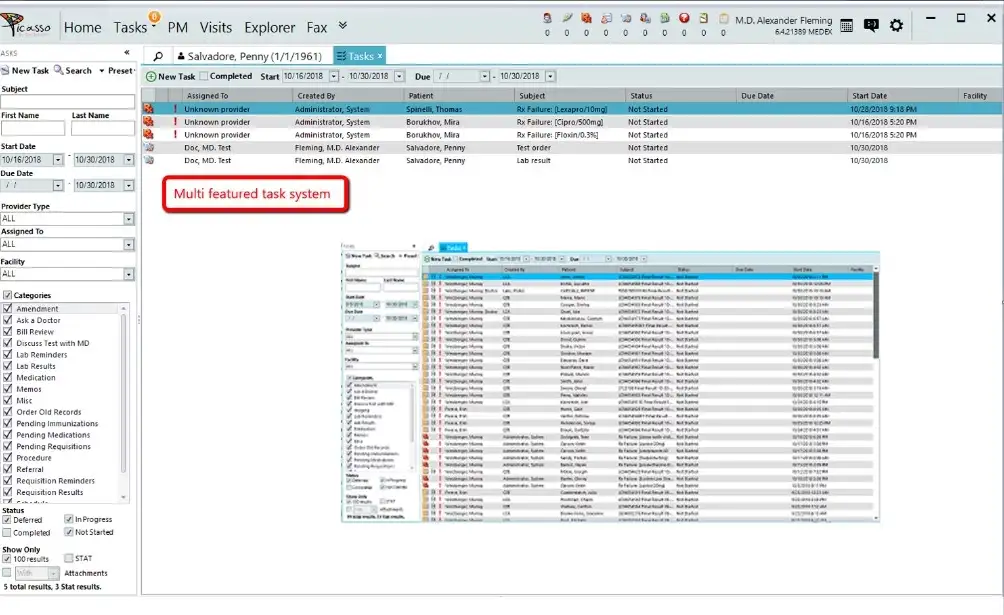The height and width of the screenshot is (615, 1004).
Task: Open the messaging icon in top toolbar
Action: coord(871,24)
